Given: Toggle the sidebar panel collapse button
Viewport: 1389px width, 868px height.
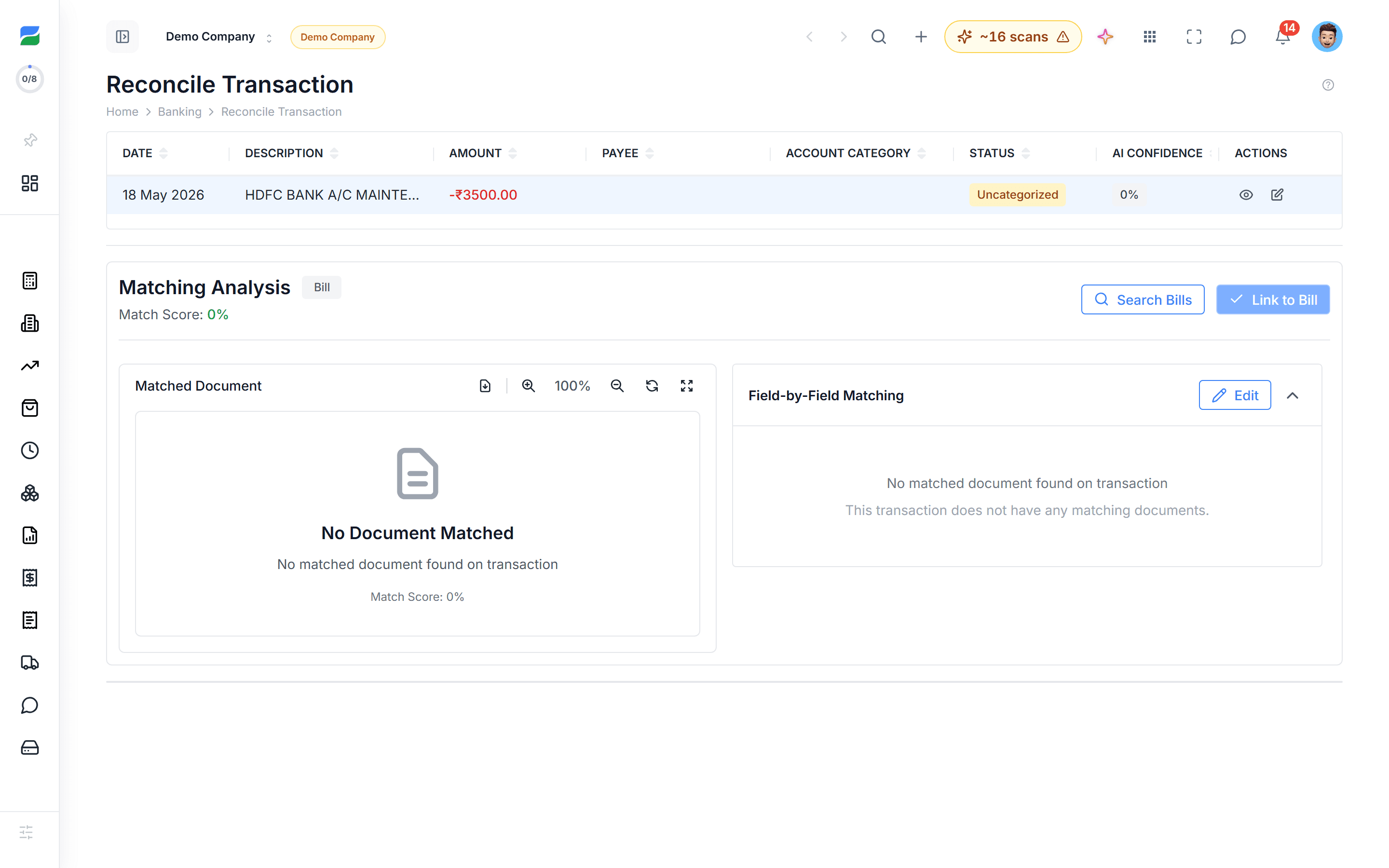Looking at the screenshot, I should point(122,37).
